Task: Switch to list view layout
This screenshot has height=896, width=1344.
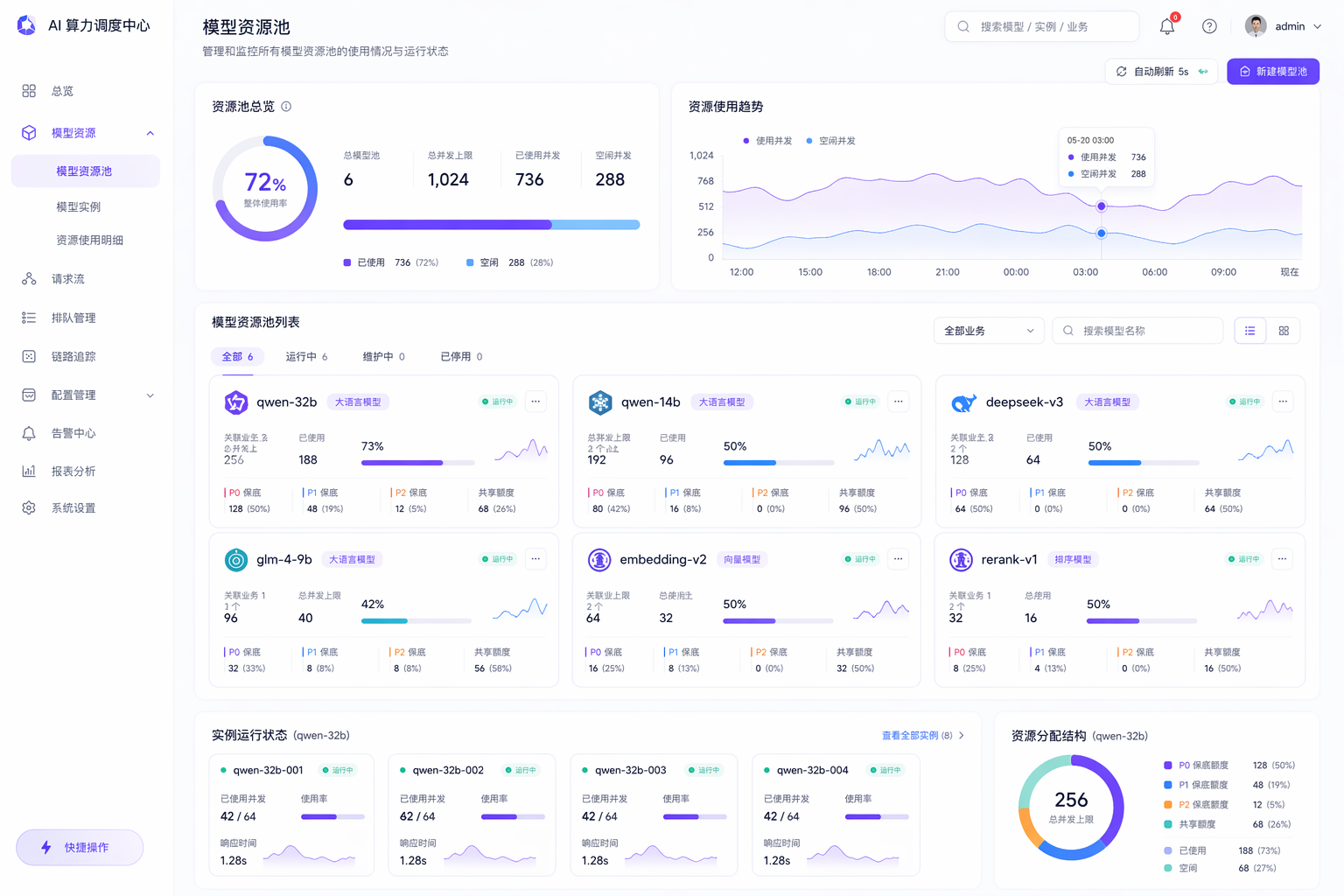Action: pyautogui.click(x=1249, y=331)
